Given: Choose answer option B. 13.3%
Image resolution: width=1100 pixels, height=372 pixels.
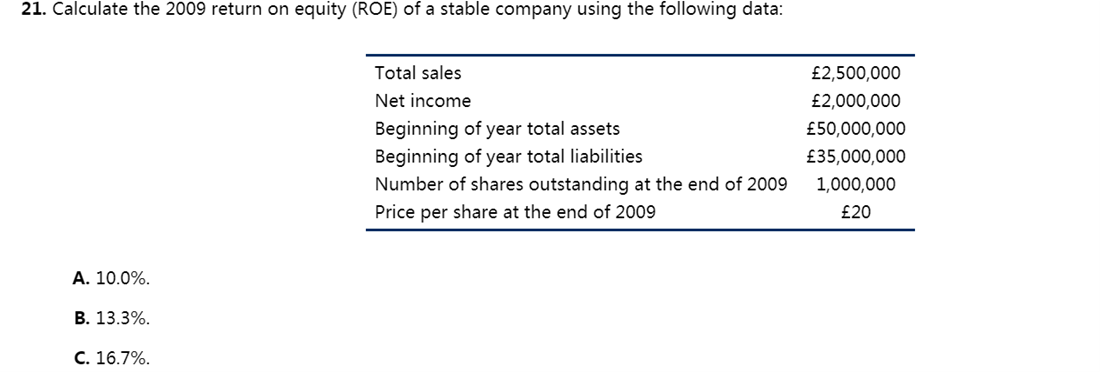Looking at the screenshot, I should pos(112,318).
